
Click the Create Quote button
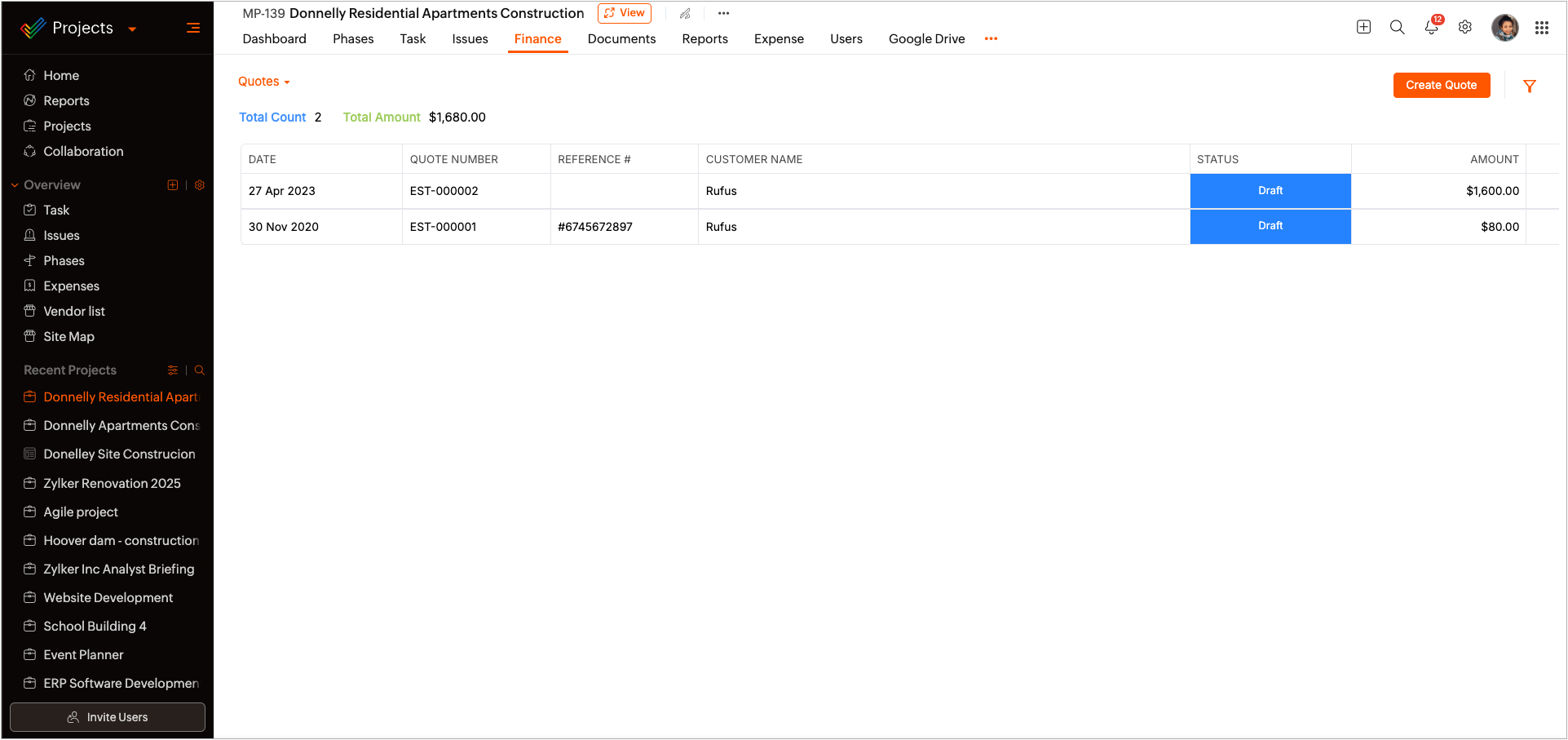1441,85
